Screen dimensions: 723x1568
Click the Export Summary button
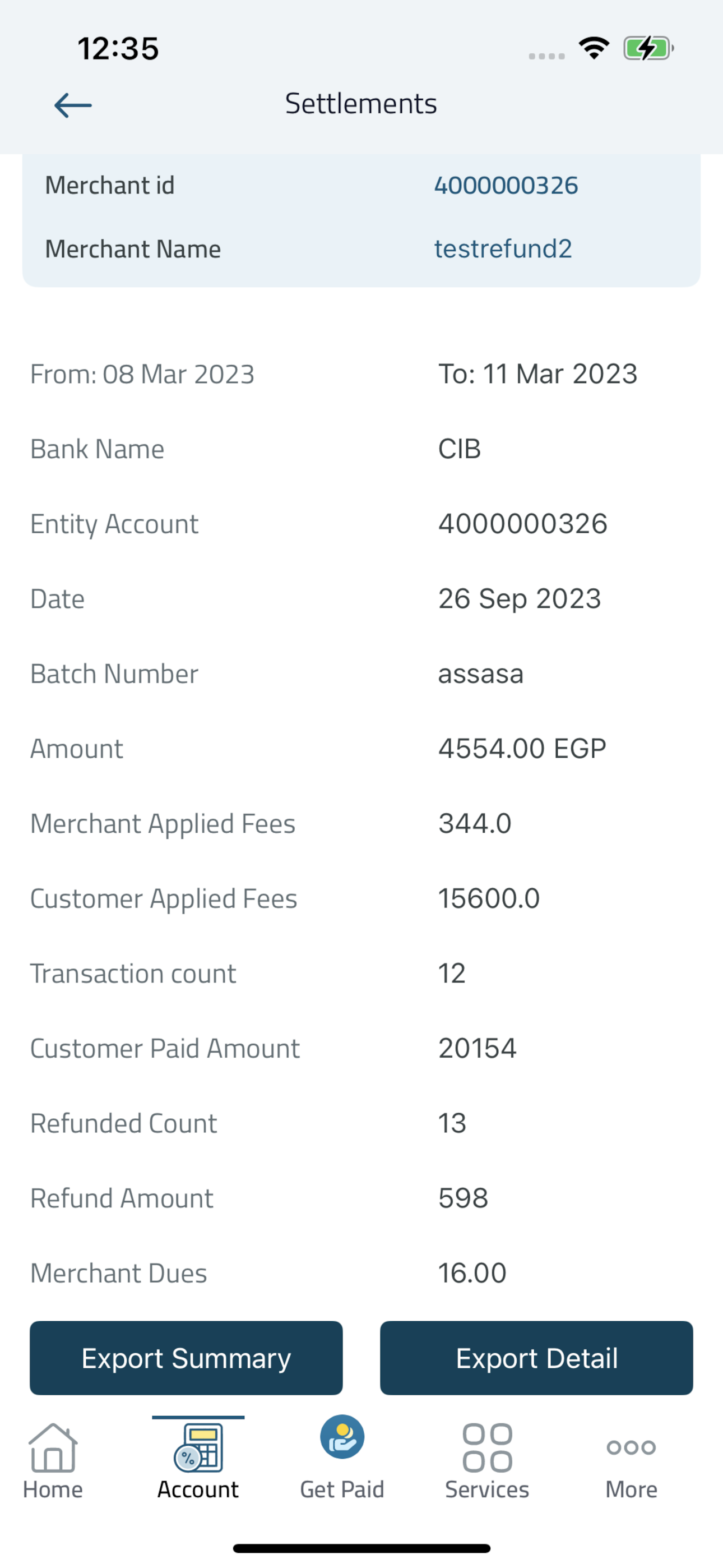pyautogui.click(x=186, y=1358)
